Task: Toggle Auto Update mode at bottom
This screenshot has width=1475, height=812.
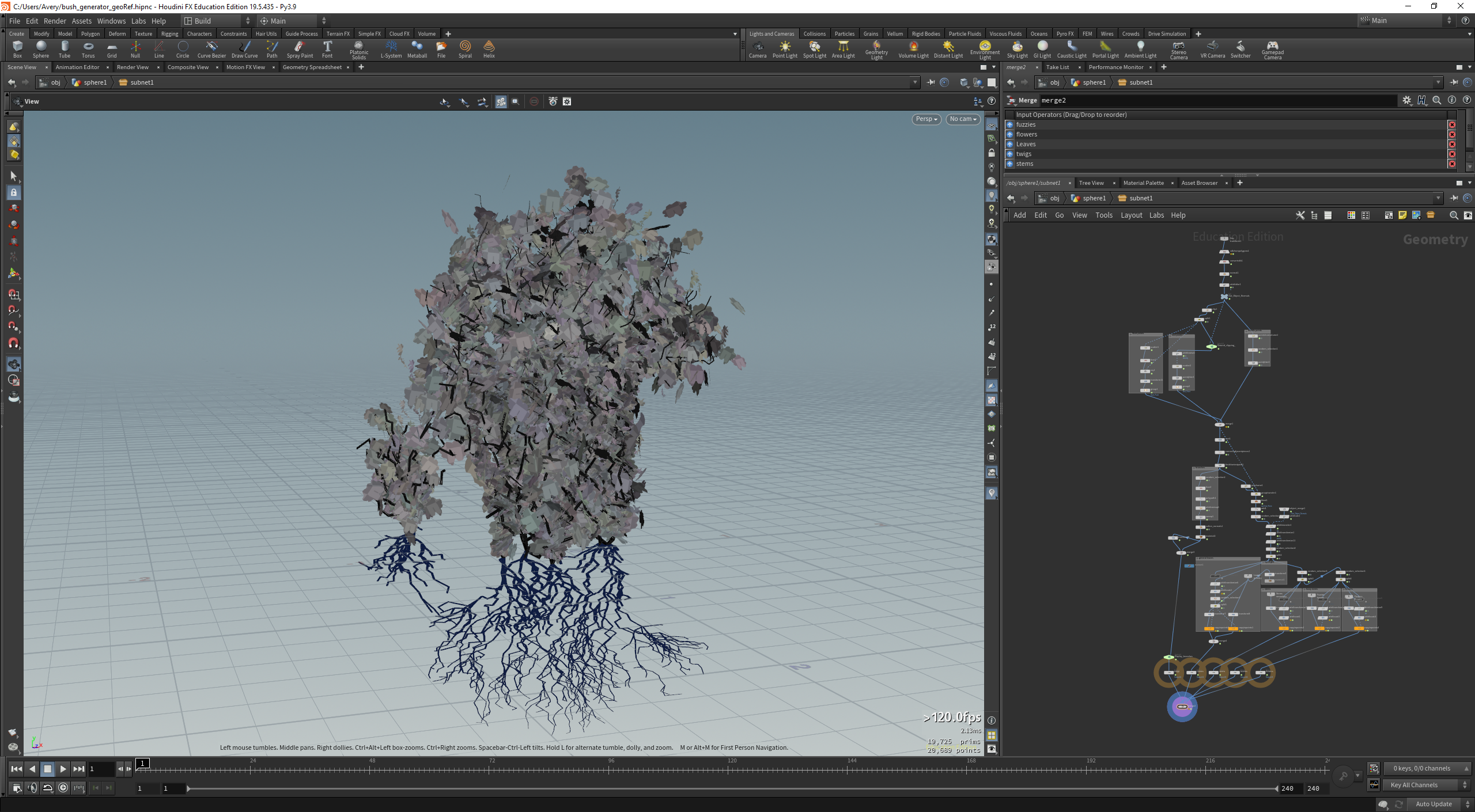Action: coord(1433,804)
